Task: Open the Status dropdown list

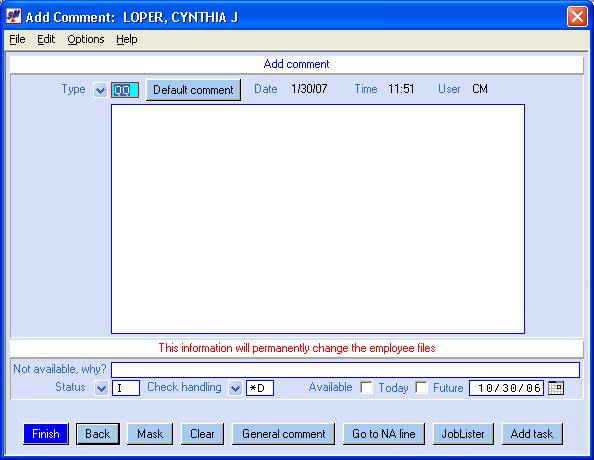Action: (x=101, y=388)
